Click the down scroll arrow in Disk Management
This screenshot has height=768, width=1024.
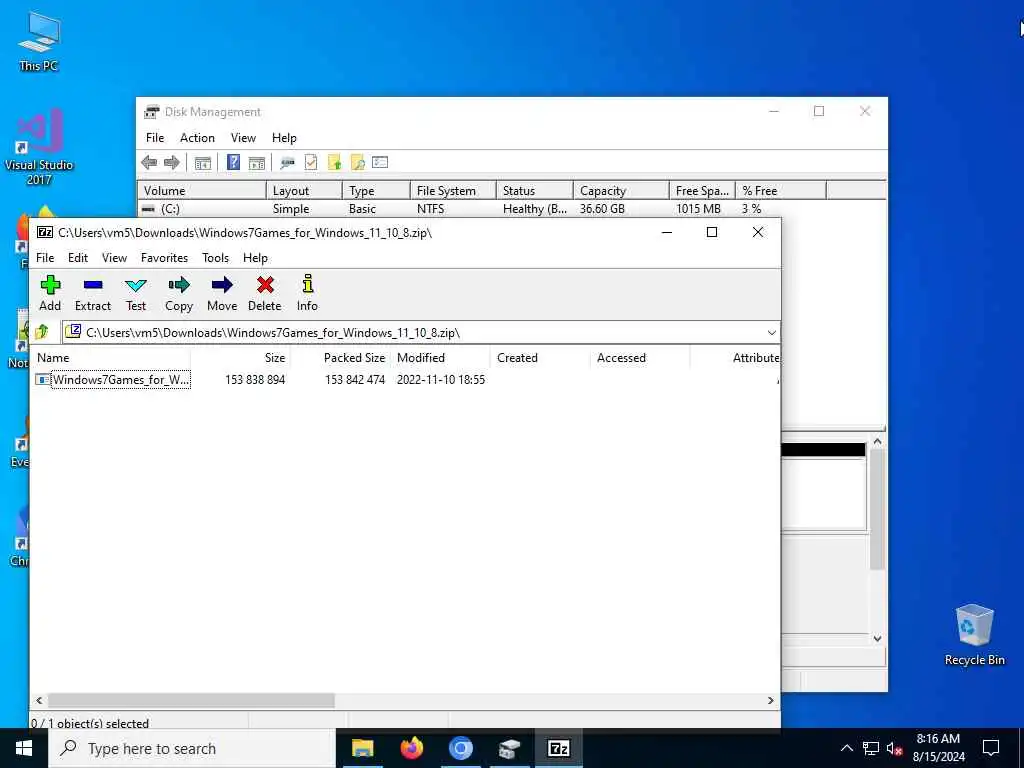click(x=878, y=639)
